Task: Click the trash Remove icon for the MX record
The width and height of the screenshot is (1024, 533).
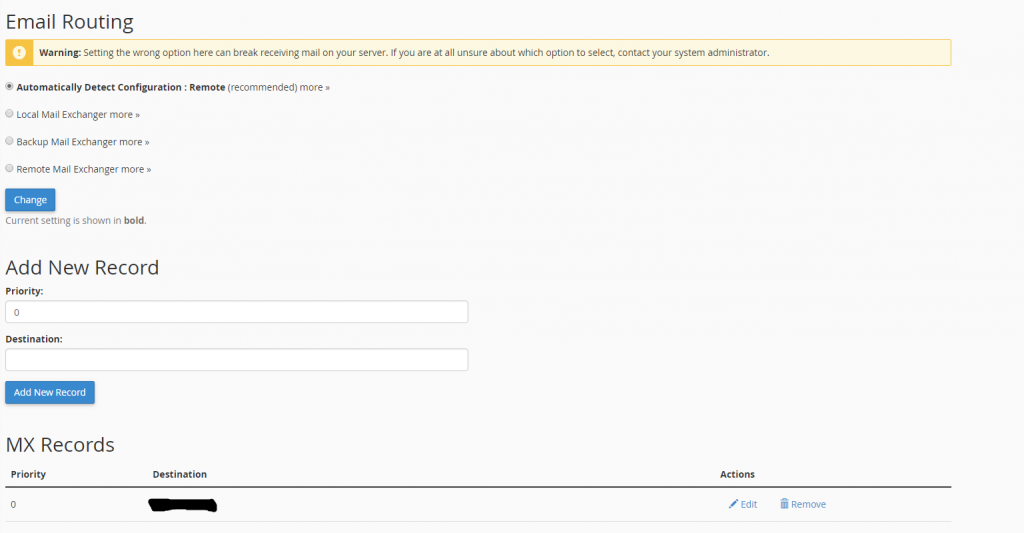Action: (x=784, y=504)
